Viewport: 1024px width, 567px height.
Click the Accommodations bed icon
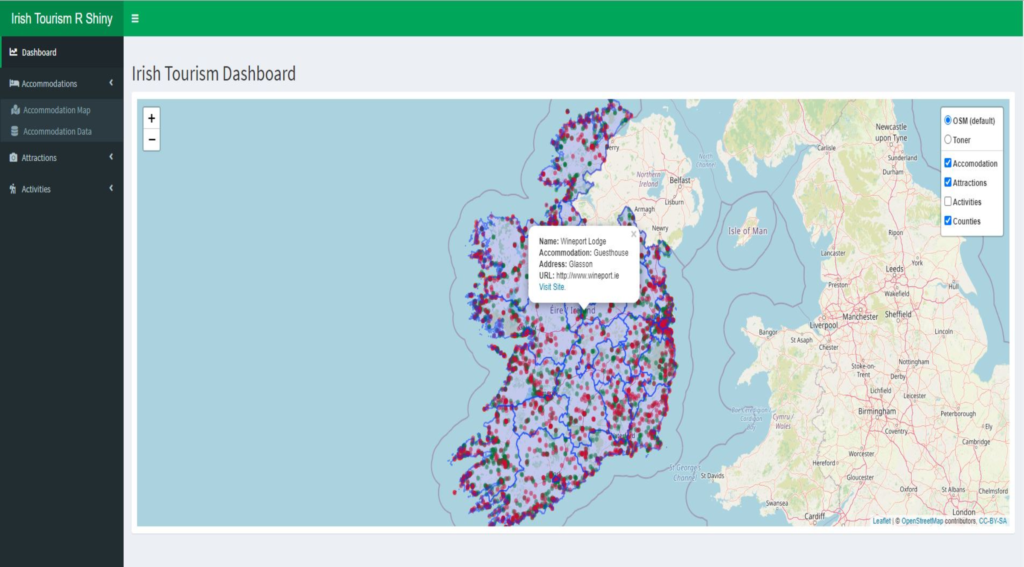14,83
